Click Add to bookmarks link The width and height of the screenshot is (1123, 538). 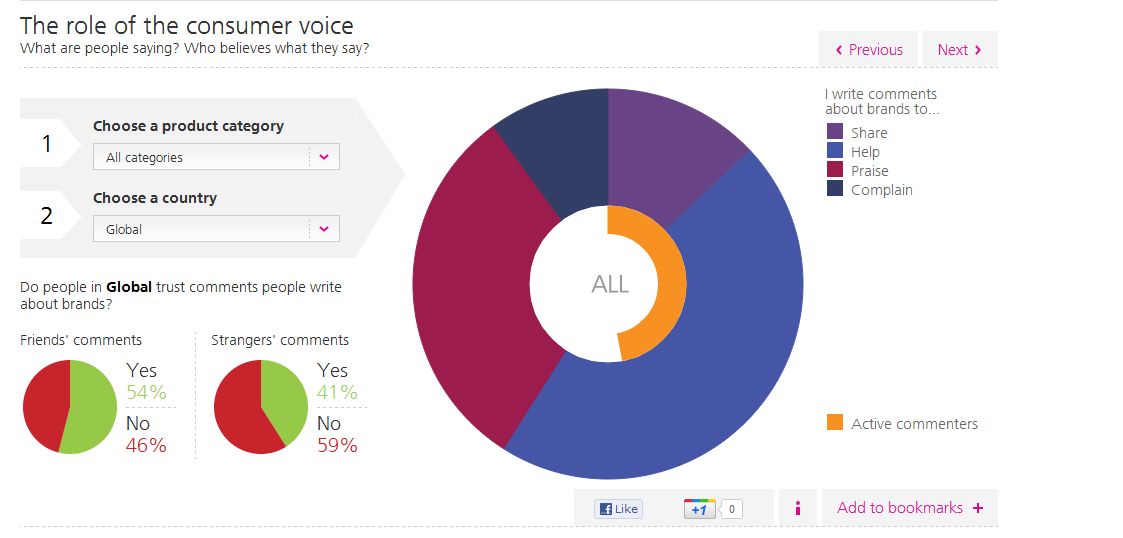(x=900, y=508)
